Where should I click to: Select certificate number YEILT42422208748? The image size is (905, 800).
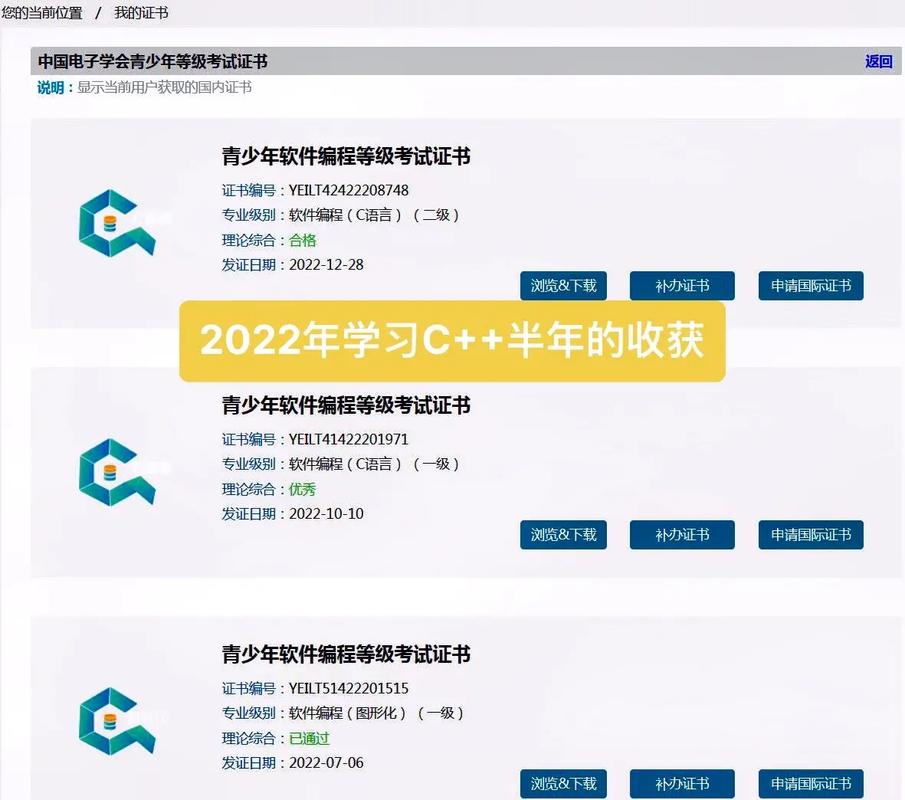point(349,190)
